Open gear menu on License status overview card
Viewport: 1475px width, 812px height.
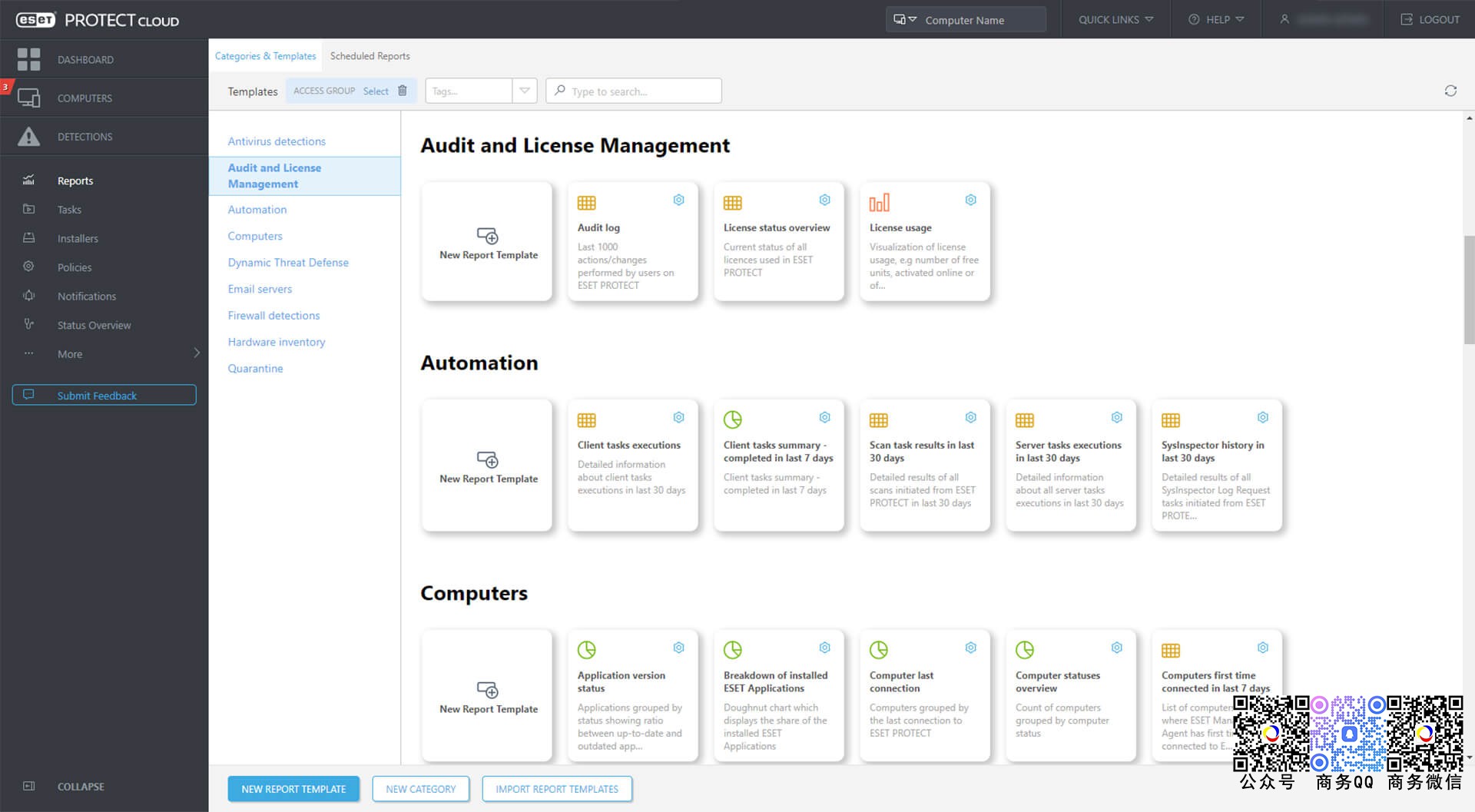coord(825,200)
